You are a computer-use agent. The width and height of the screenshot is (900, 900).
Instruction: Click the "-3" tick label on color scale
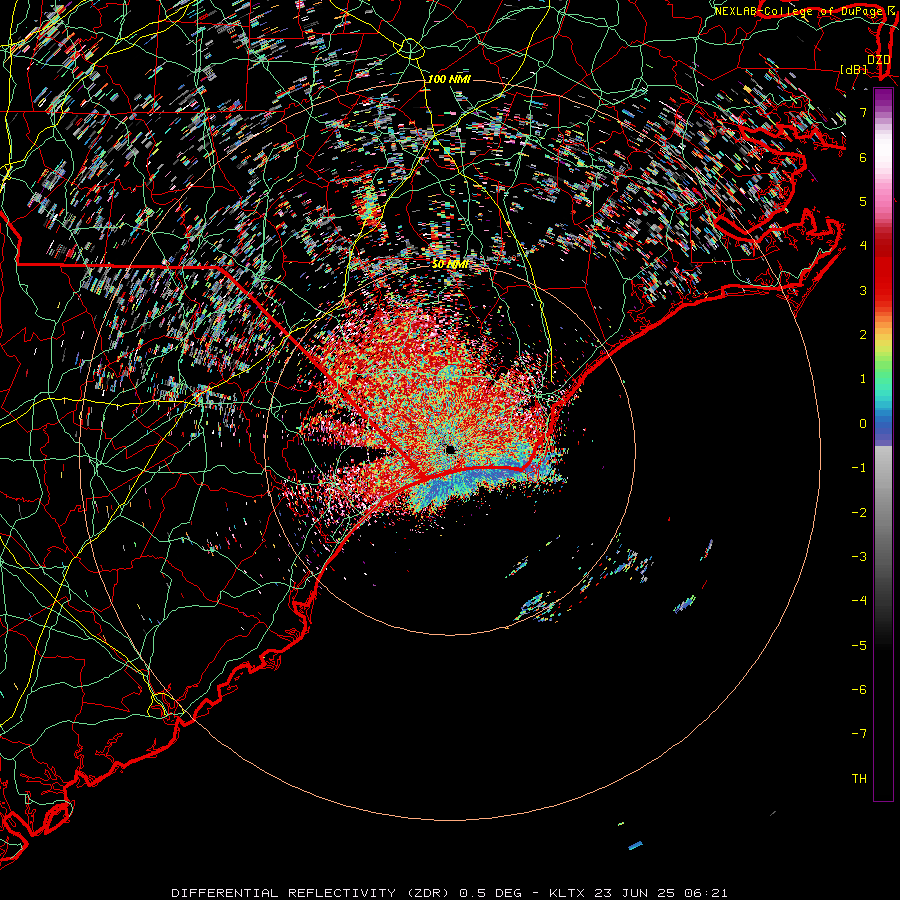coord(859,557)
